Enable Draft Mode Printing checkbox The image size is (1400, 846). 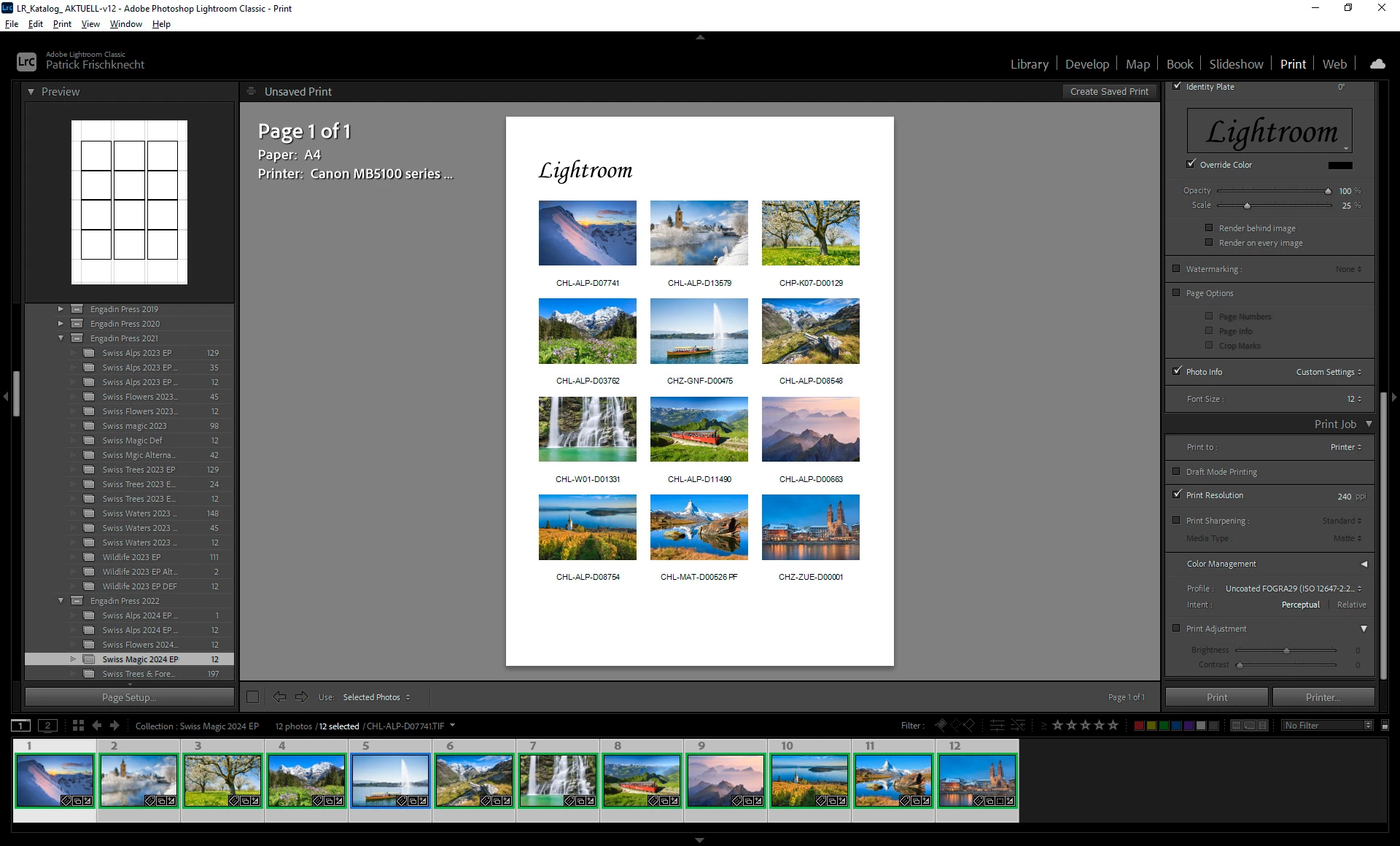(x=1176, y=471)
